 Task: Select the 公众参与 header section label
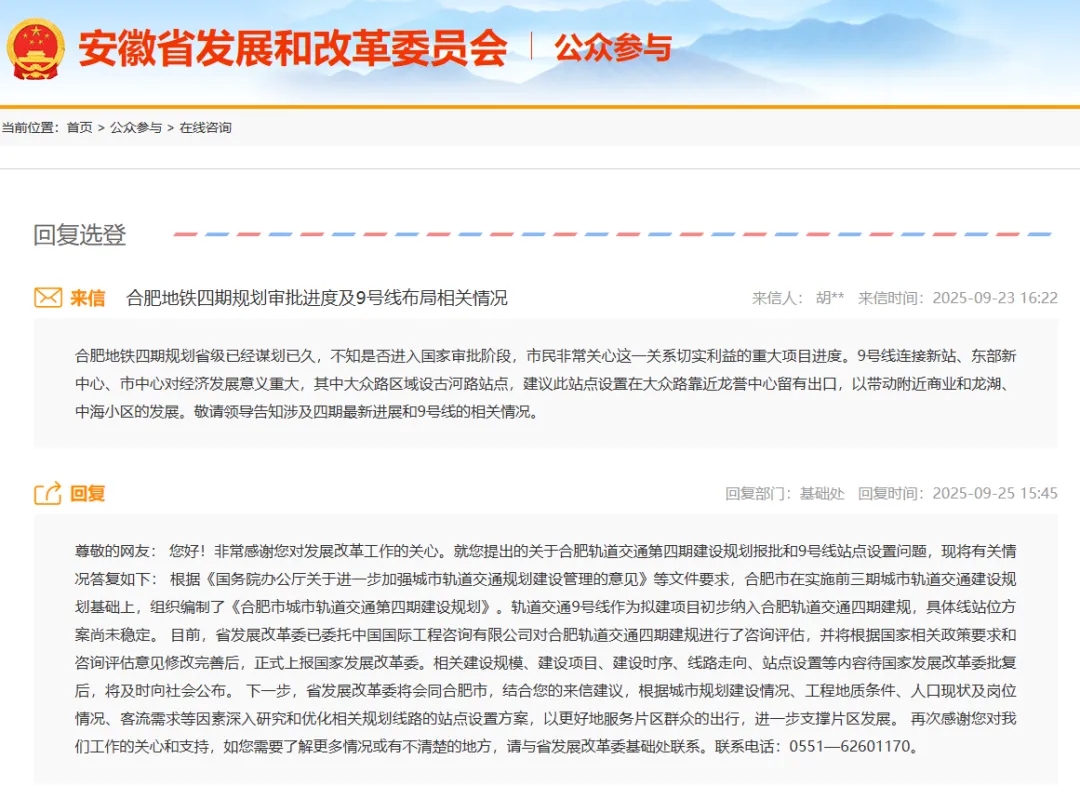coord(612,48)
